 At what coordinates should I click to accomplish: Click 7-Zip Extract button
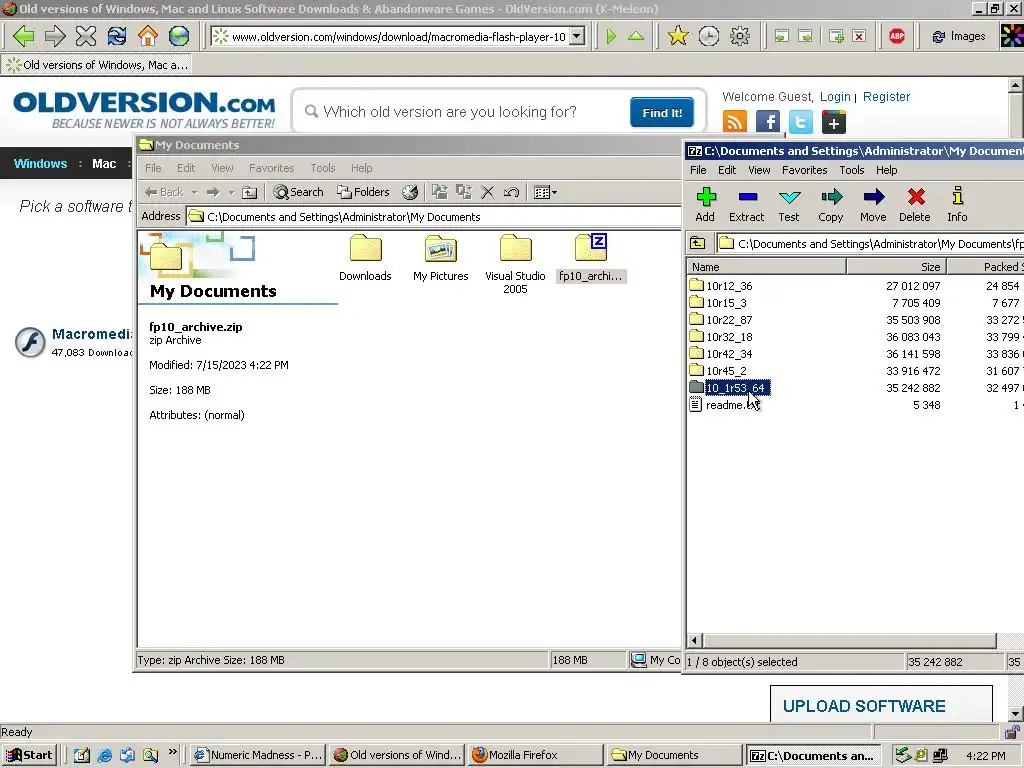pyautogui.click(x=746, y=204)
